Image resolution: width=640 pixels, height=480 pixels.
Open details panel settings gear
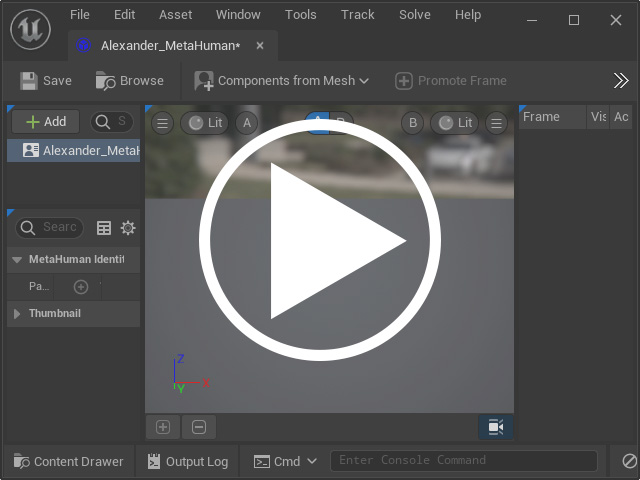pyautogui.click(x=128, y=228)
